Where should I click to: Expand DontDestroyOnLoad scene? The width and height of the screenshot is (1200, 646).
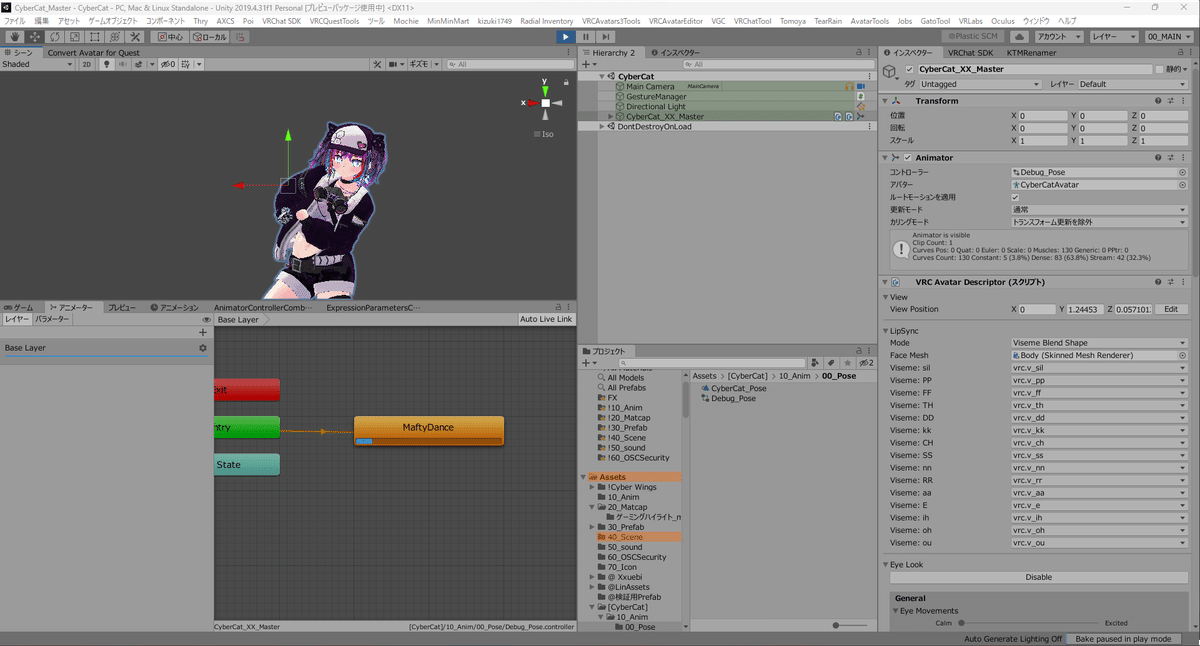pyautogui.click(x=604, y=127)
